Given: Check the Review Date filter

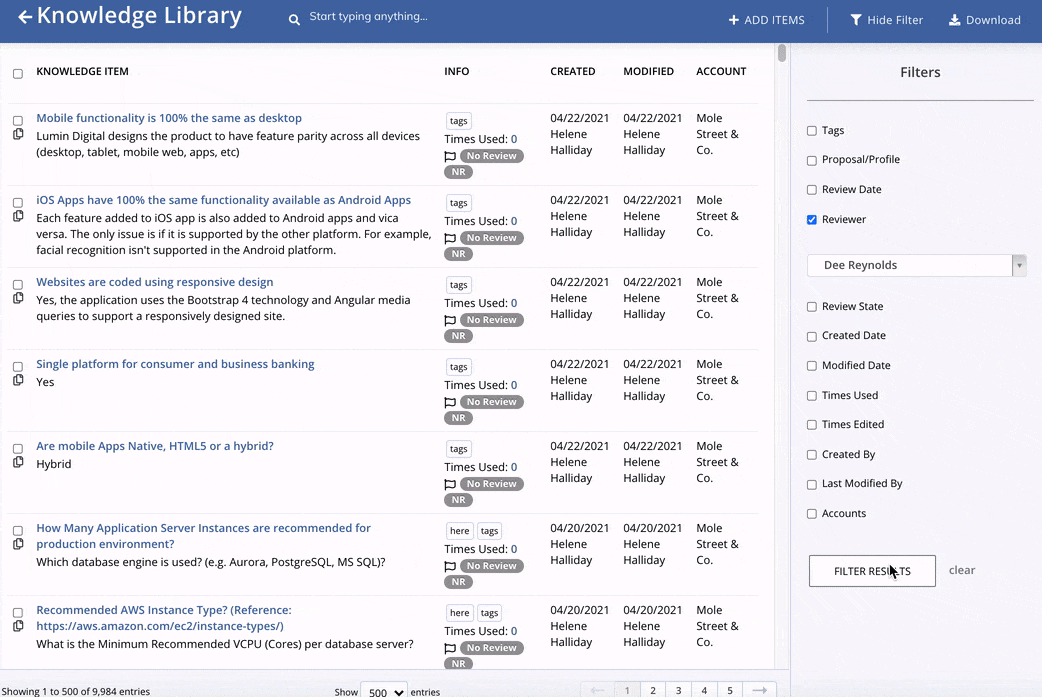Looking at the screenshot, I should click(x=811, y=190).
